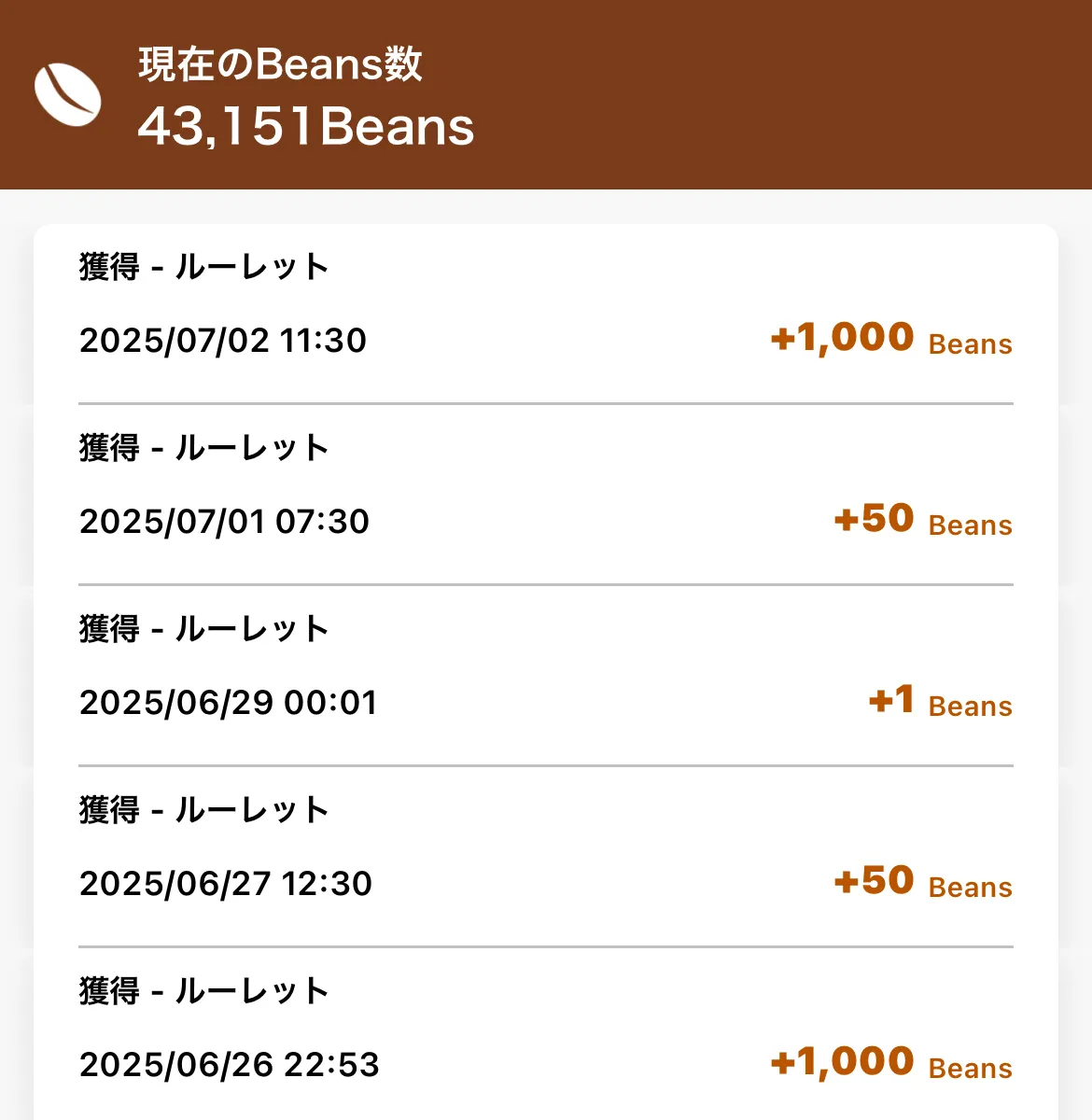Screen dimensions: 1092x1120
Task: Open the roulette entry title above 2025/06/26
Action: coord(204,991)
